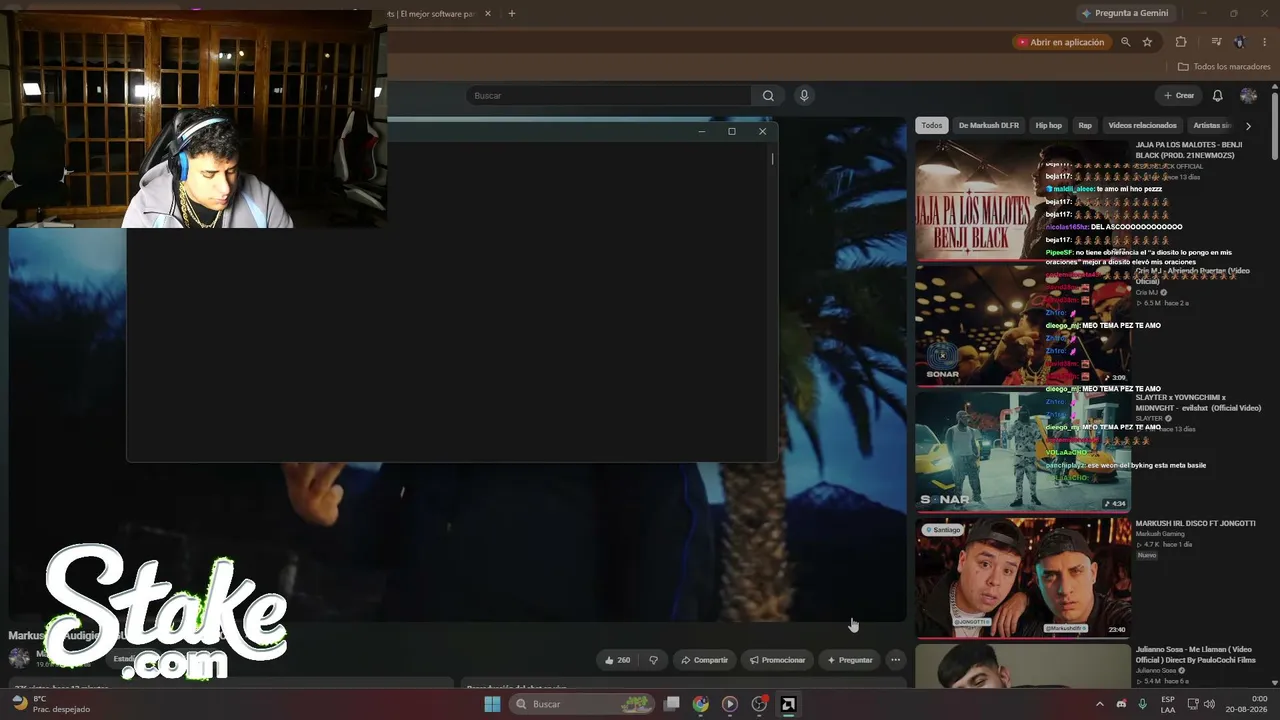Click the 'Preguntar' button
The height and width of the screenshot is (720, 1280).
(849, 660)
